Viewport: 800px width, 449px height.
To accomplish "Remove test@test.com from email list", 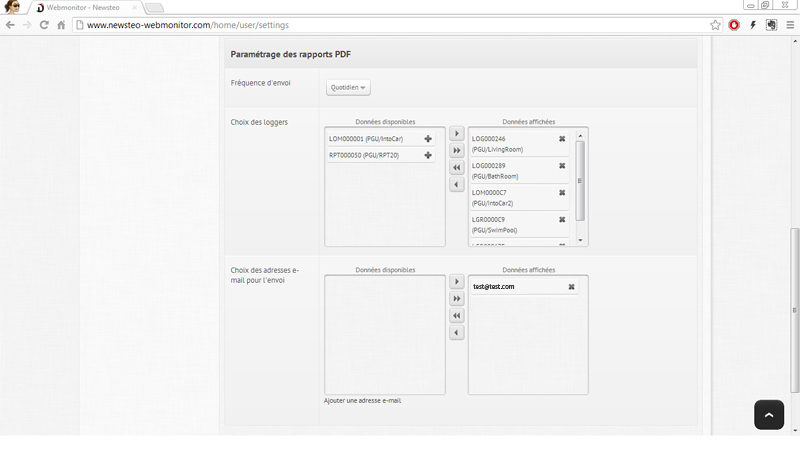I will (x=571, y=287).
